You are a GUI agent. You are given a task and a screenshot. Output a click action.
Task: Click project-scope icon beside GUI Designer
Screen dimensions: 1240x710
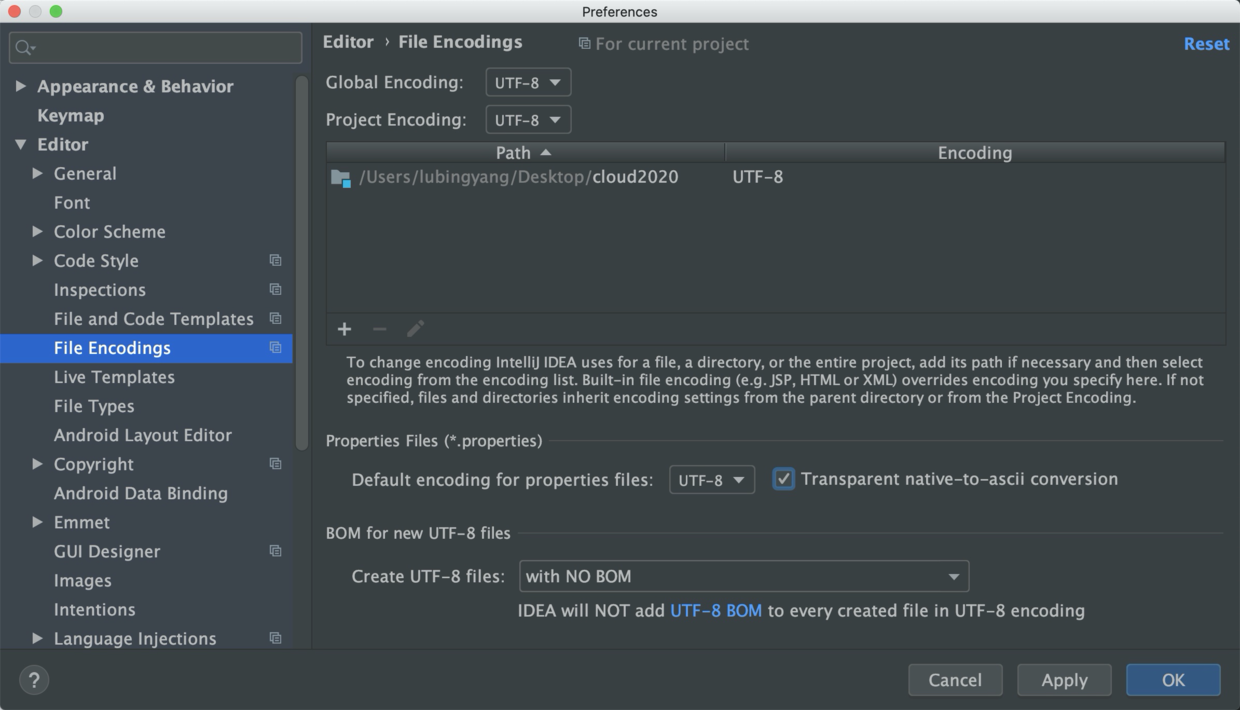tap(275, 551)
